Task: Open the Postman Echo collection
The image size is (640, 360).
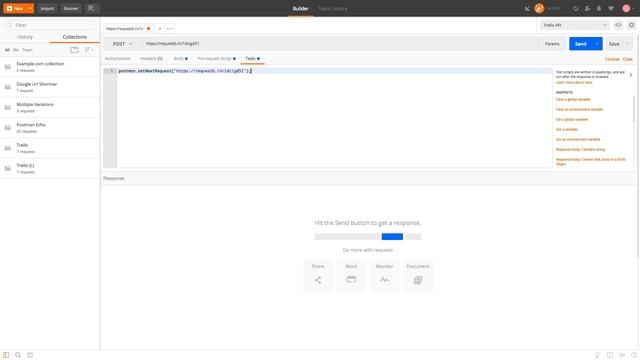Action: point(50,128)
